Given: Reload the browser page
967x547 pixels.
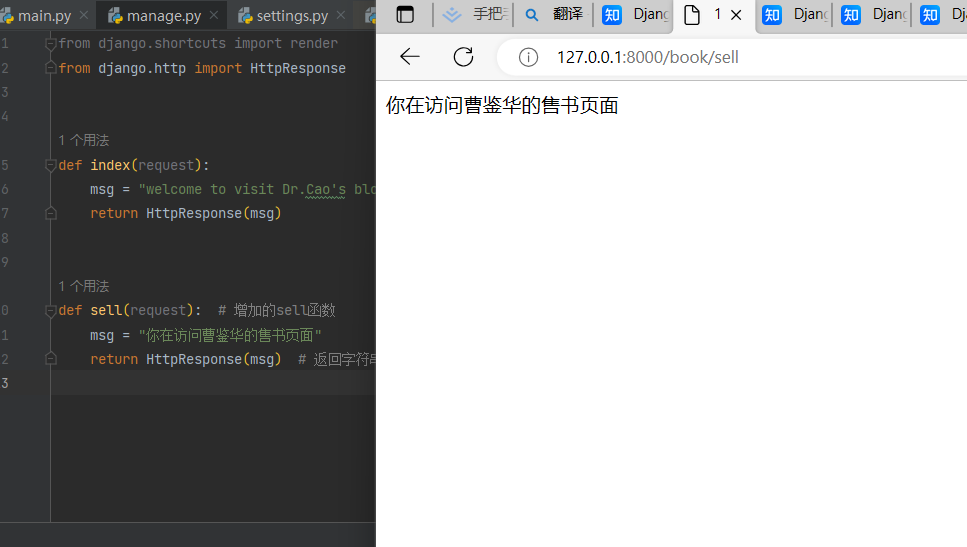Looking at the screenshot, I should (x=463, y=57).
